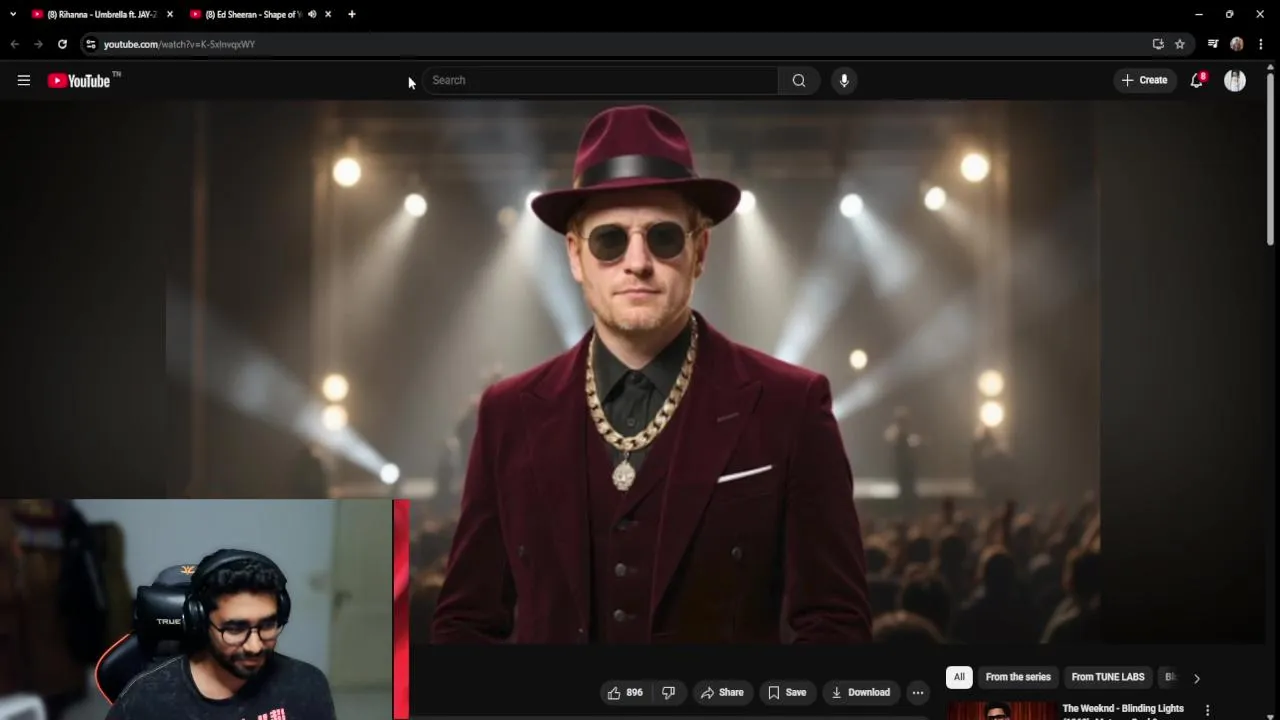The width and height of the screenshot is (1280, 720).
Task: Go back in browser history
Action: [14, 44]
